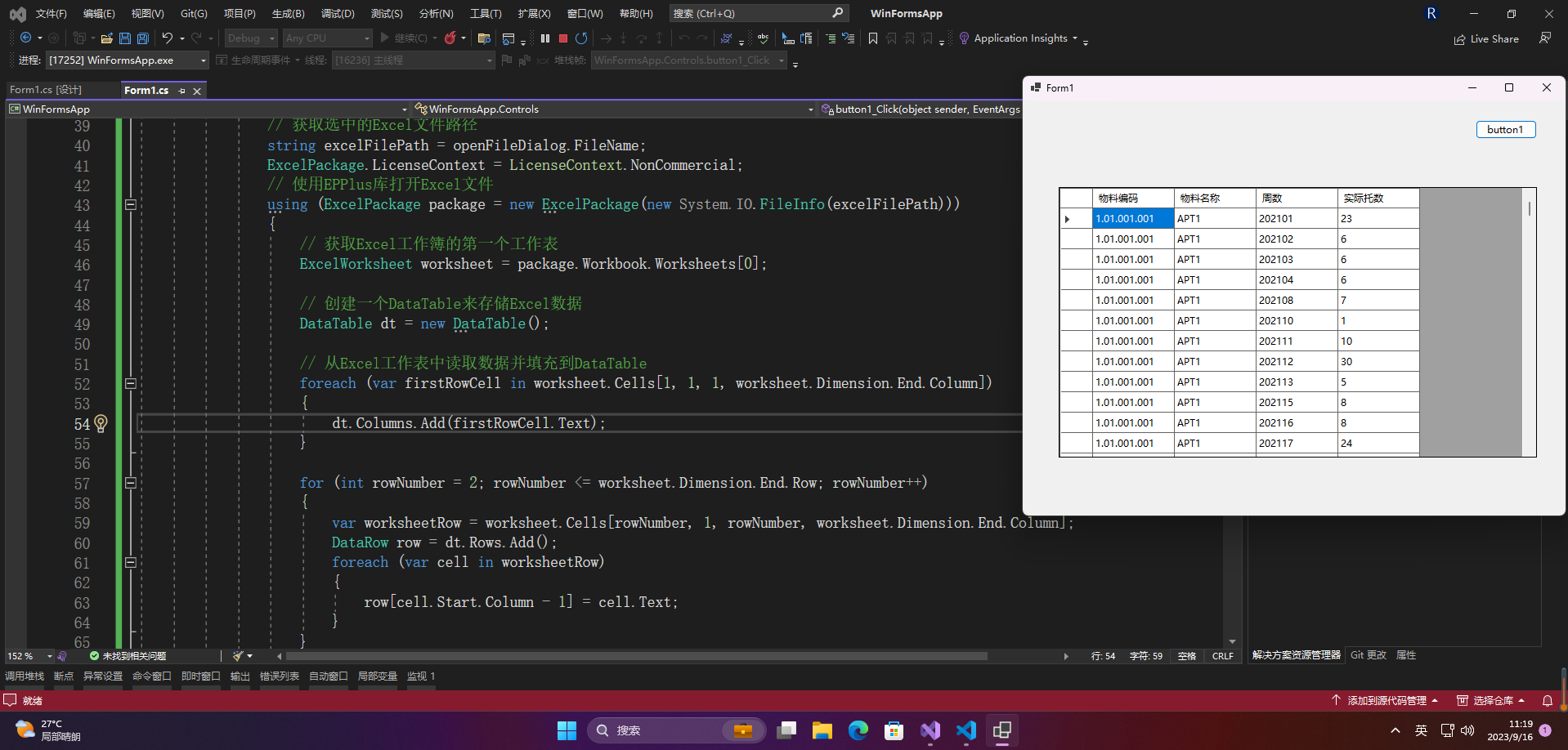Save Form1.cs with the single-disk icon
This screenshot has height=750, width=1568.
click(x=124, y=38)
